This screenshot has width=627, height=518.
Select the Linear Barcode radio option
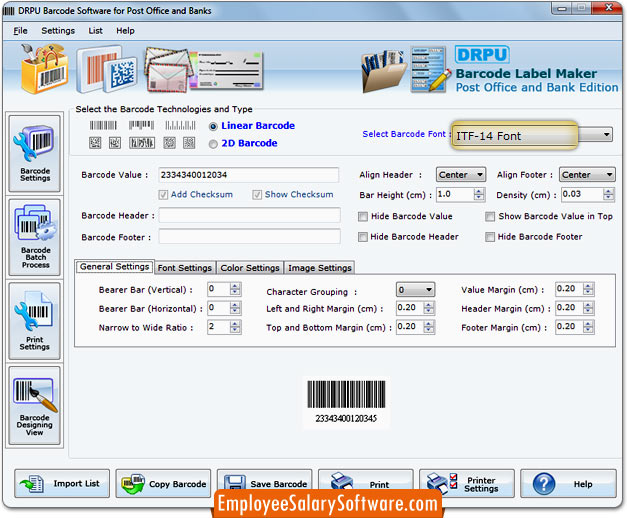click(213, 126)
